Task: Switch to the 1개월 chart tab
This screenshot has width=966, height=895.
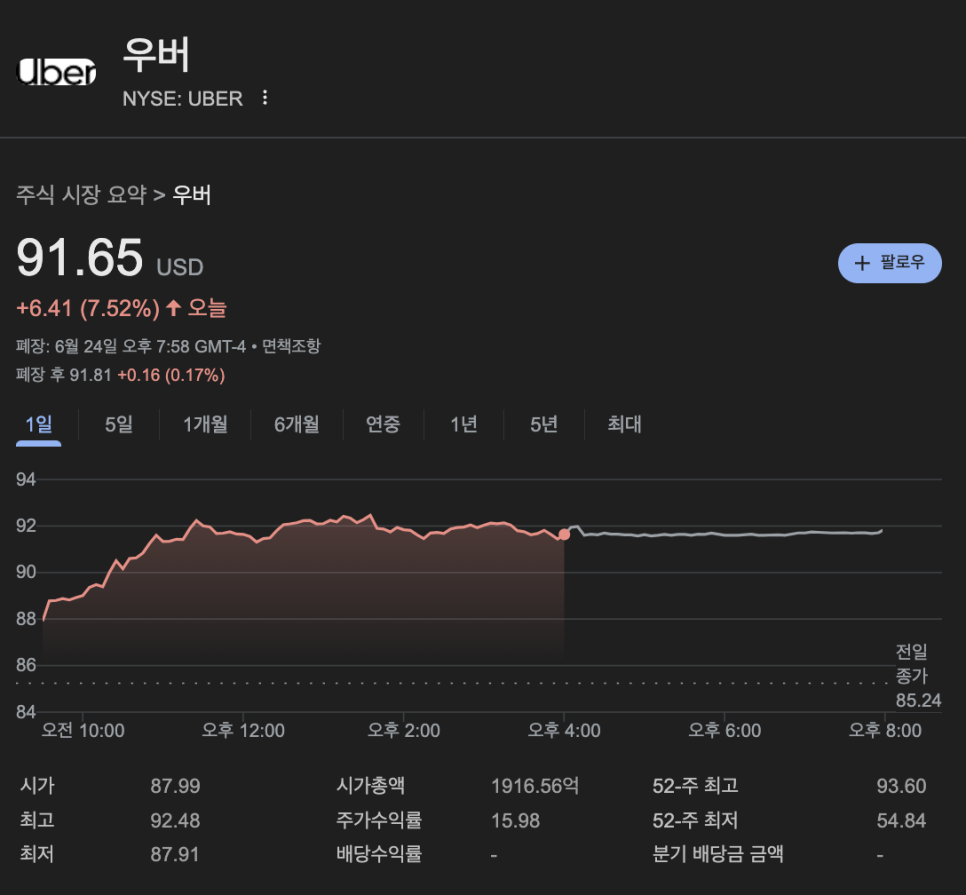Action: (205, 424)
